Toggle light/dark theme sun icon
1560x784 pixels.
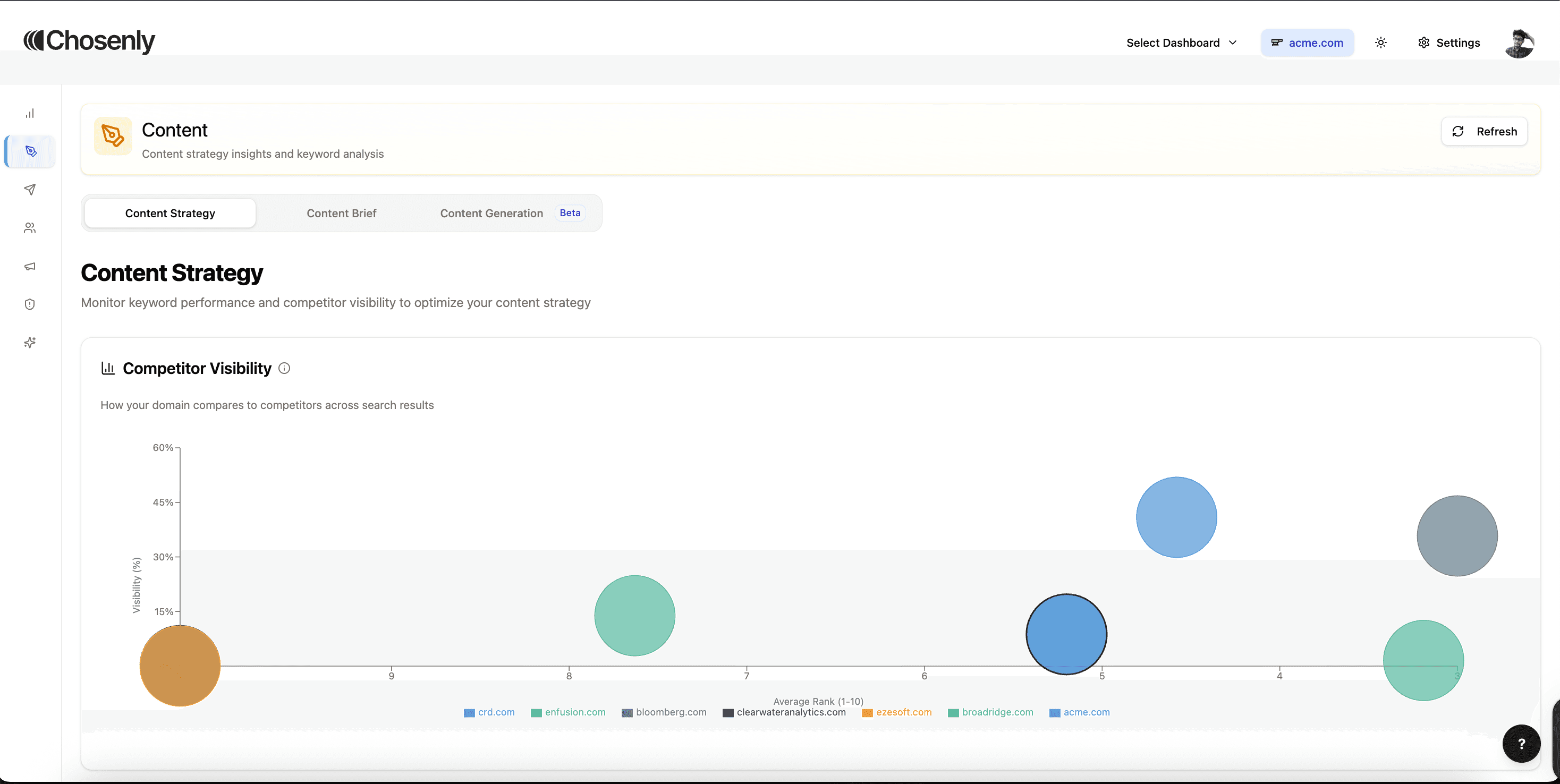coord(1380,42)
